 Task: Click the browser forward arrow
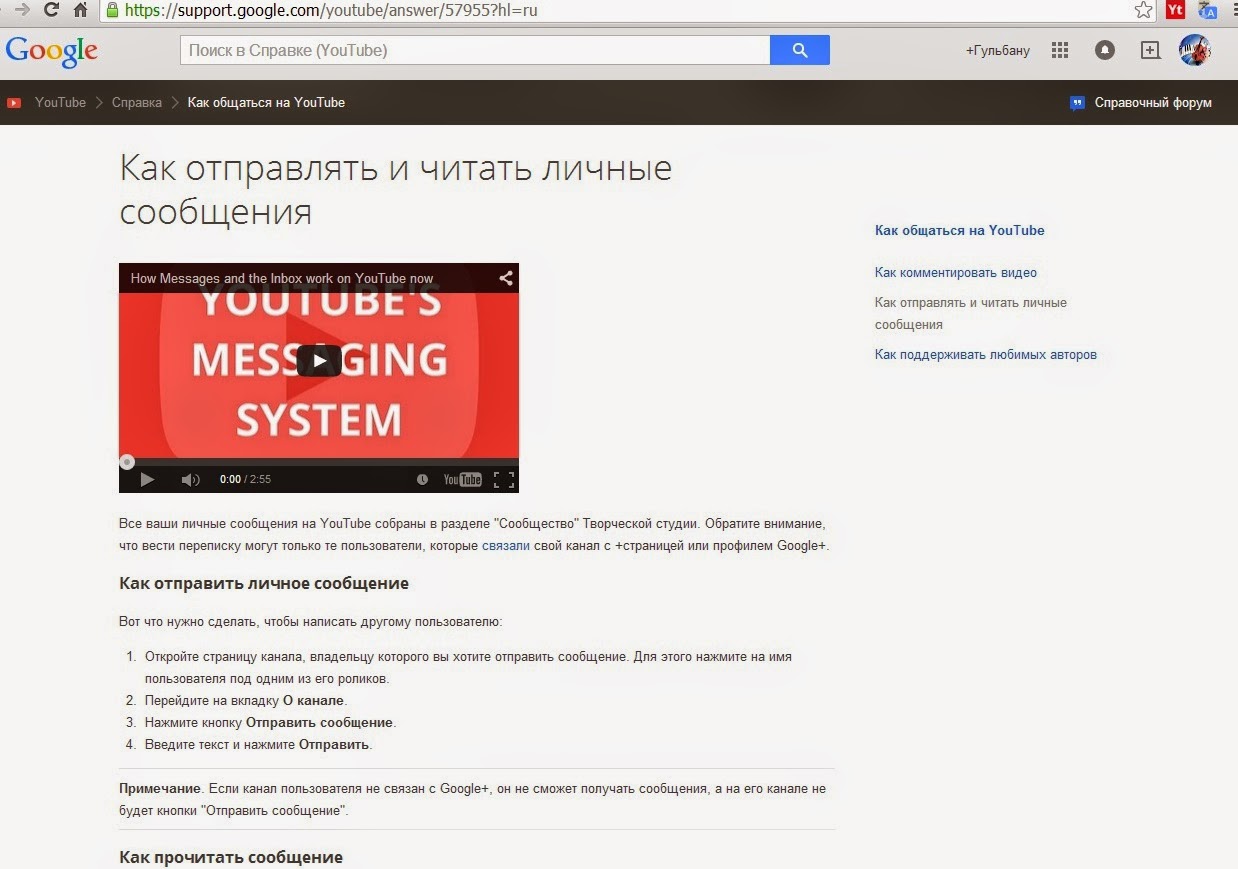tap(21, 10)
